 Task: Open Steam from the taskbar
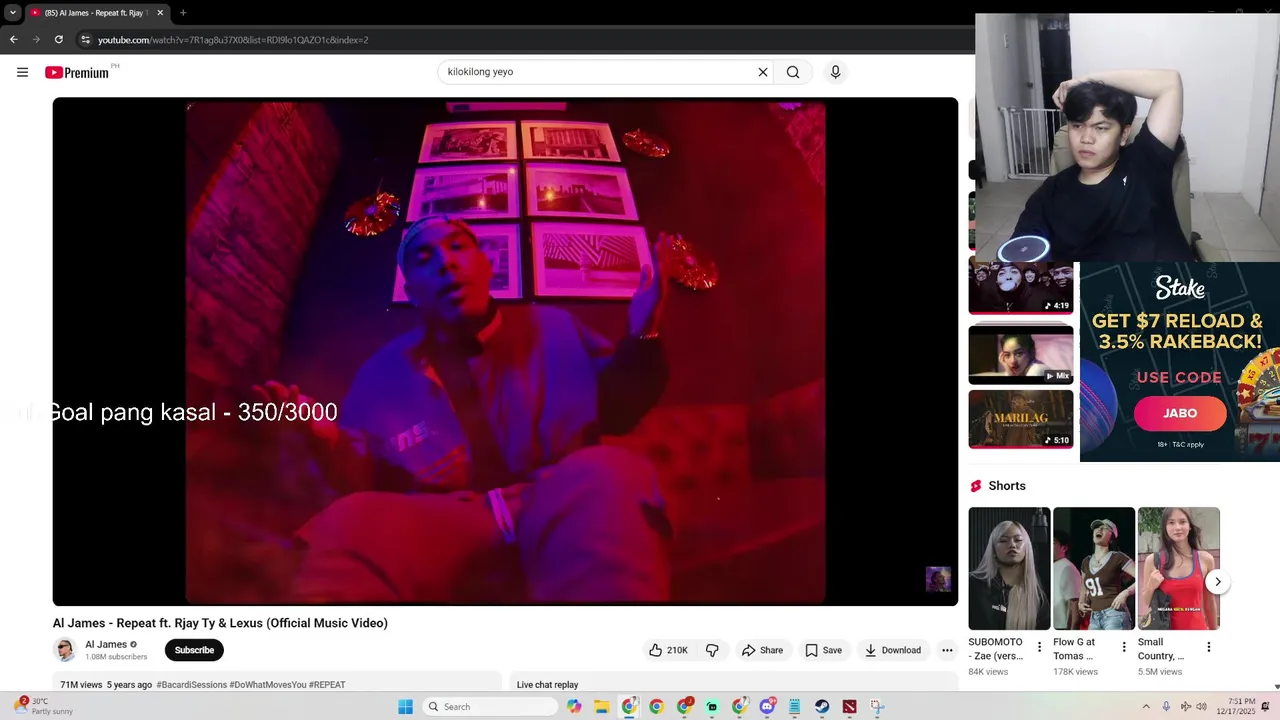pyautogui.click(x=822, y=707)
